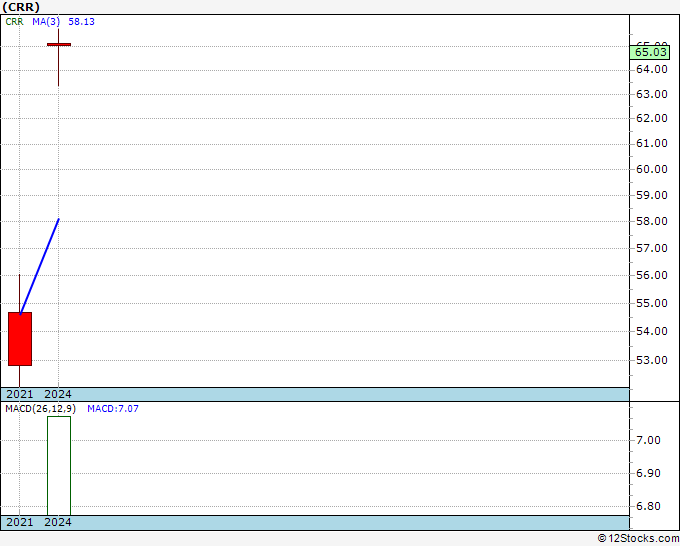680x546 pixels.
Task: Click the 61.00 price axis label
Action: 651,143
